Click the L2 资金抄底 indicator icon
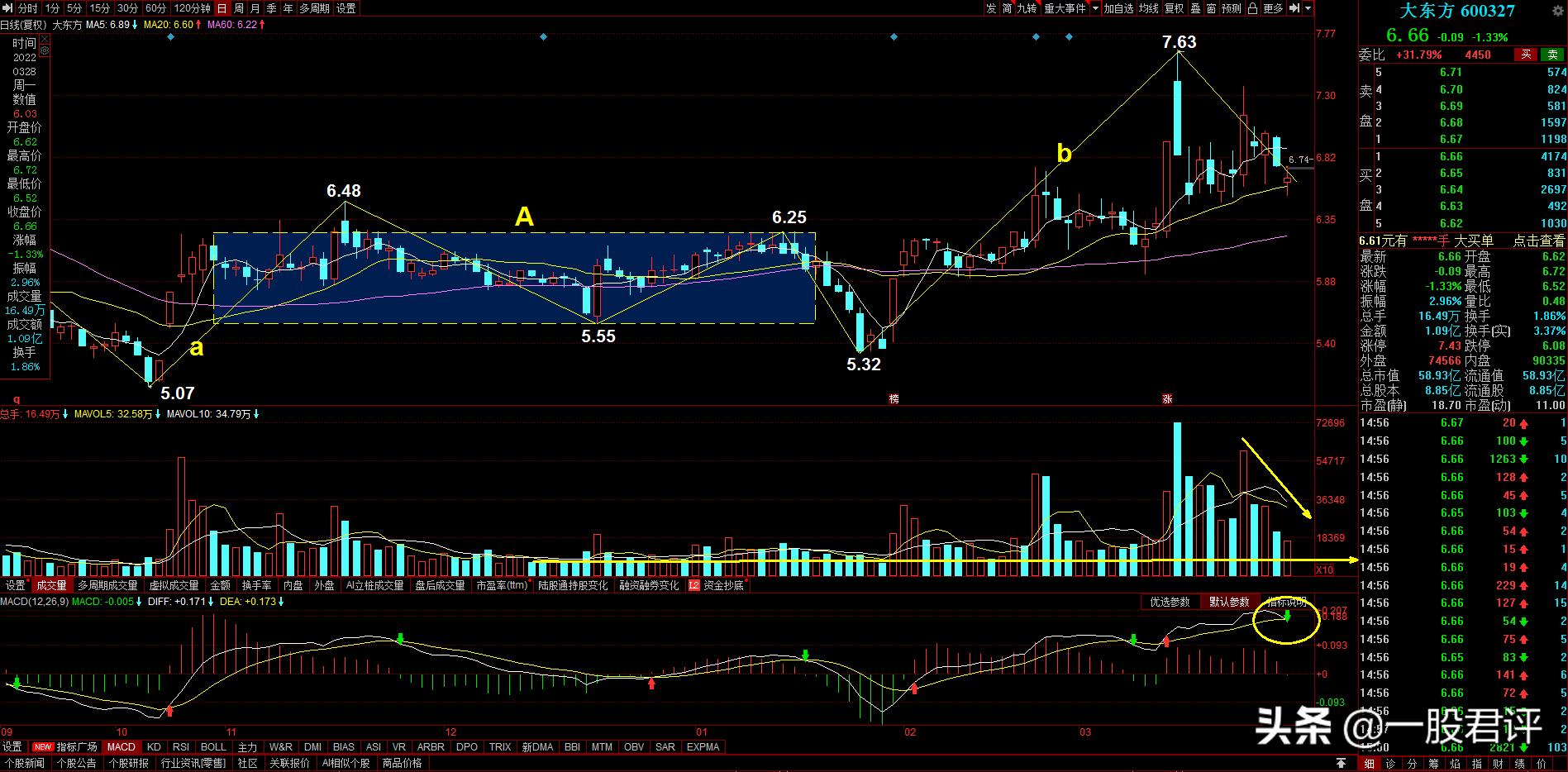1568x772 pixels. 694,585
